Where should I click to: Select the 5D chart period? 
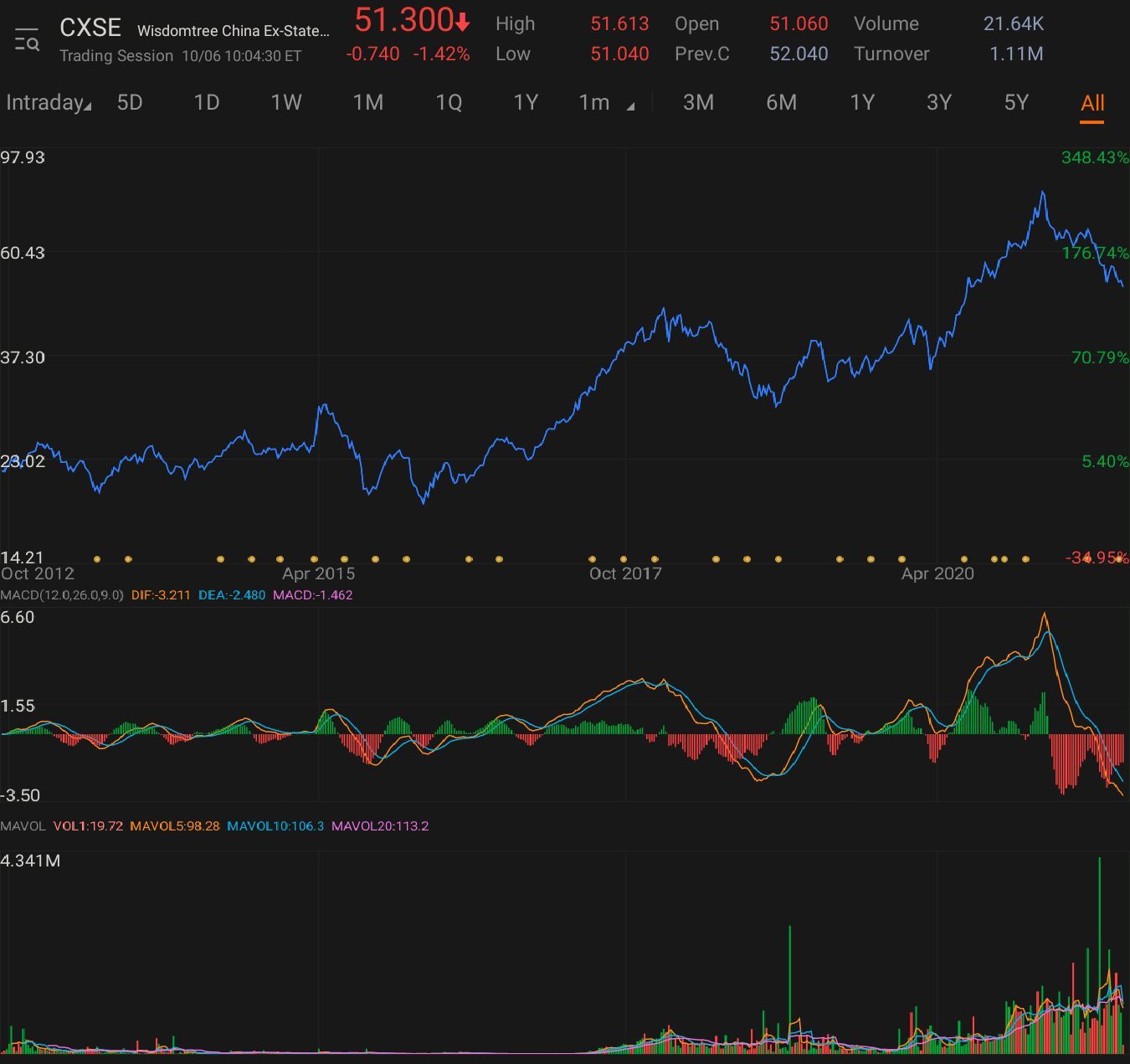[x=130, y=103]
